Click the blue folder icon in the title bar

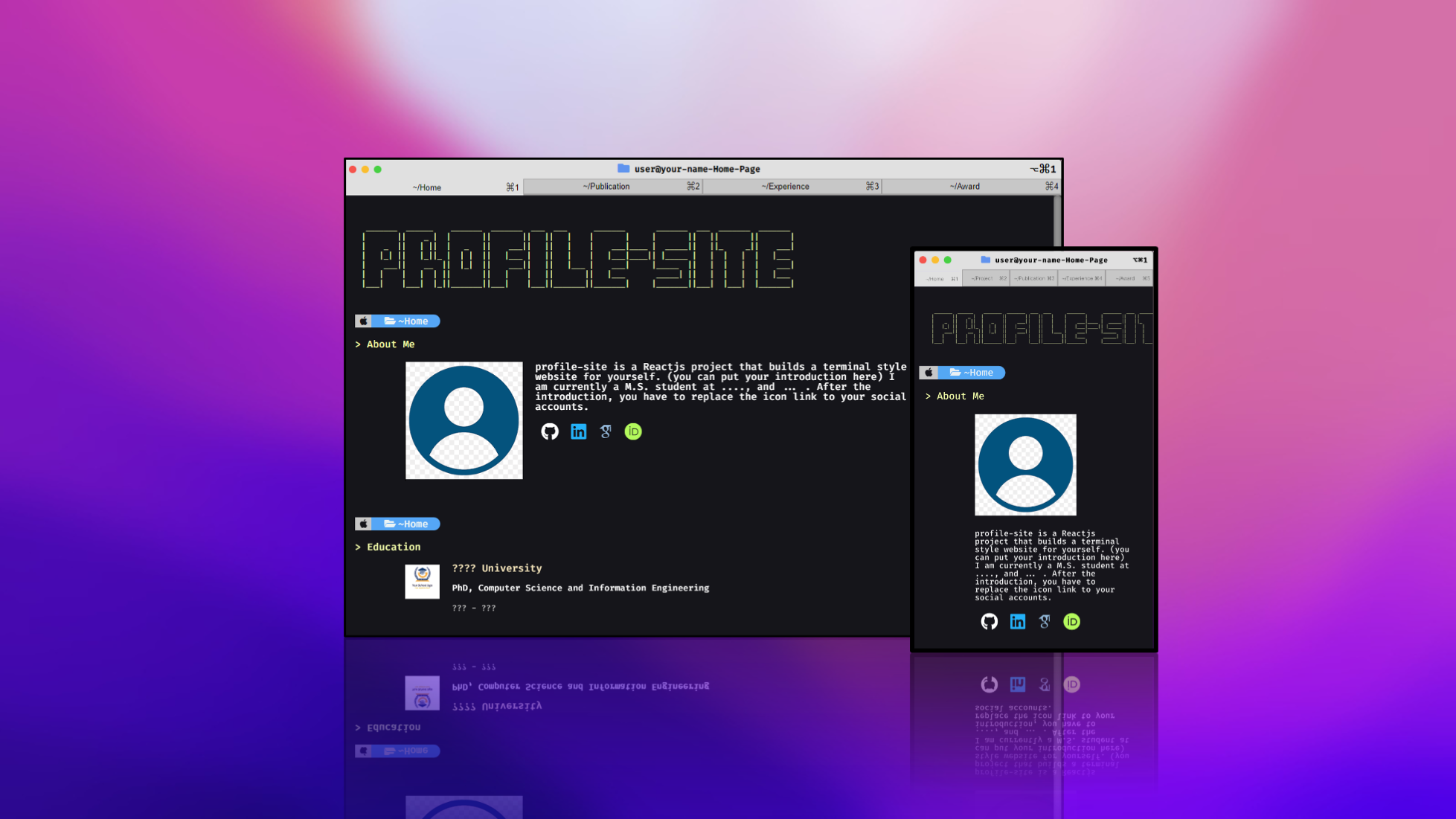coord(622,169)
